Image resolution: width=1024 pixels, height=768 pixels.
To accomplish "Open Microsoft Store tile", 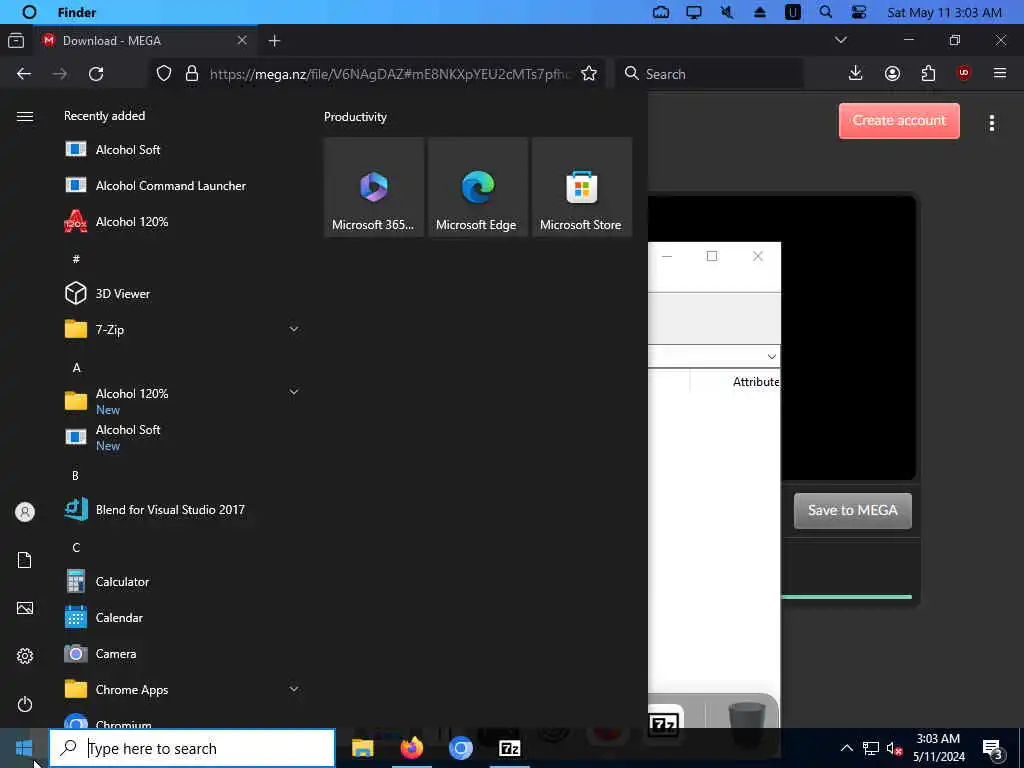I will [581, 187].
